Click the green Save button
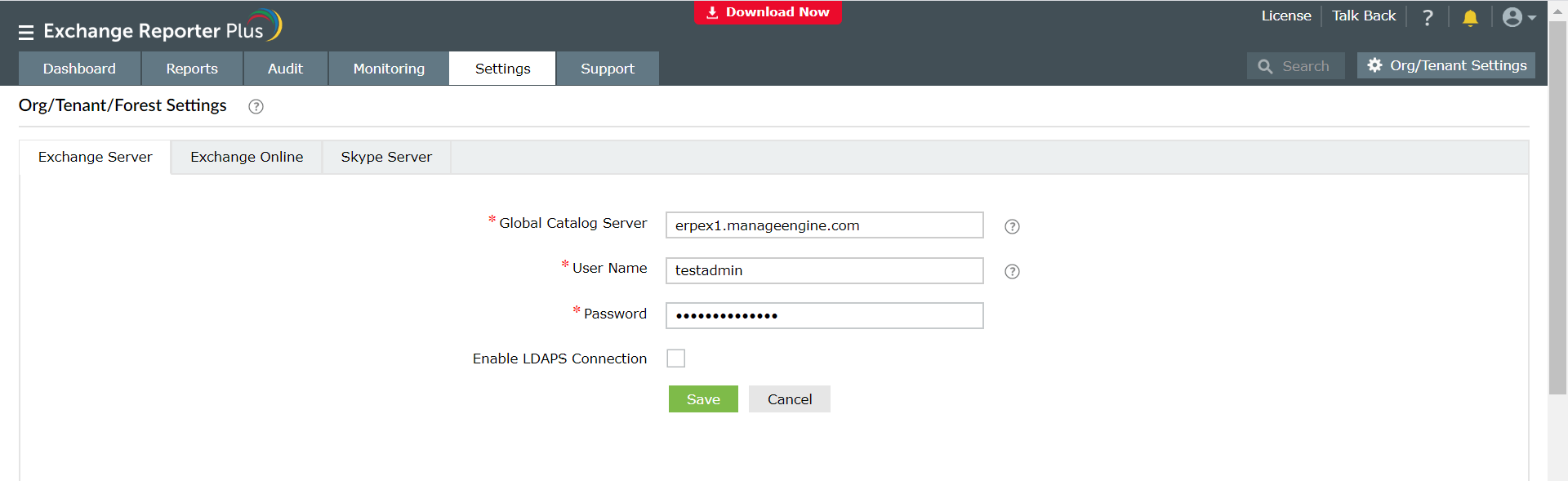1568x481 pixels. (x=703, y=399)
